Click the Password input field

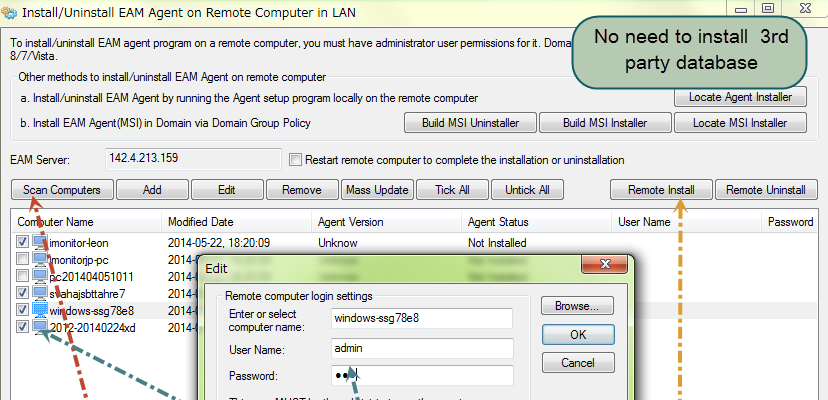pyautogui.click(x=421, y=376)
